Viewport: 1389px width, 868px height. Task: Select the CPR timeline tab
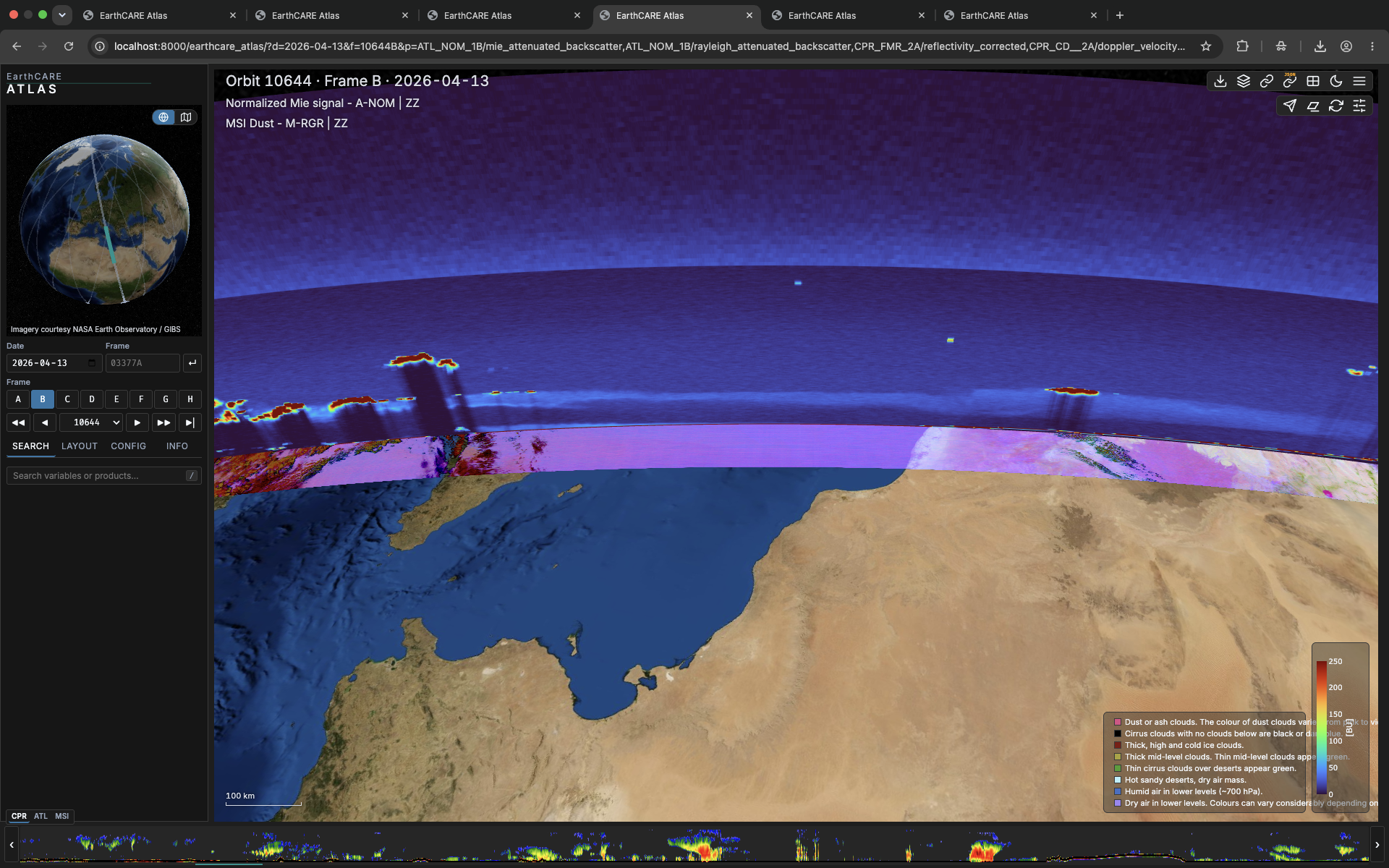(x=19, y=816)
